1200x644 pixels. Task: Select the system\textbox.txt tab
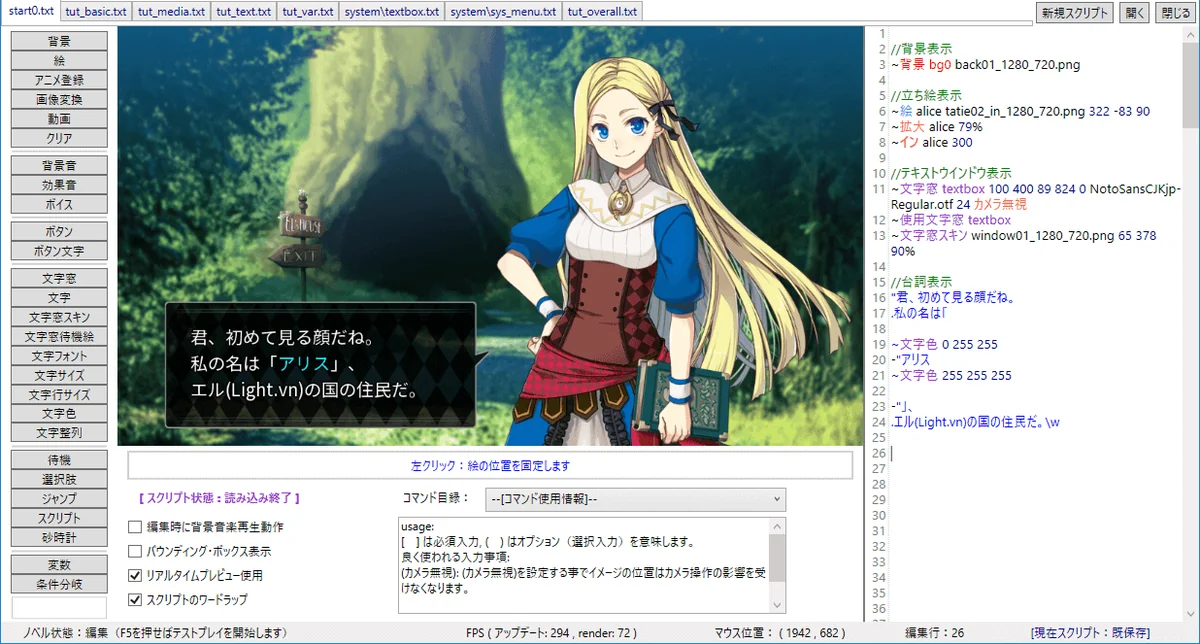point(392,12)
